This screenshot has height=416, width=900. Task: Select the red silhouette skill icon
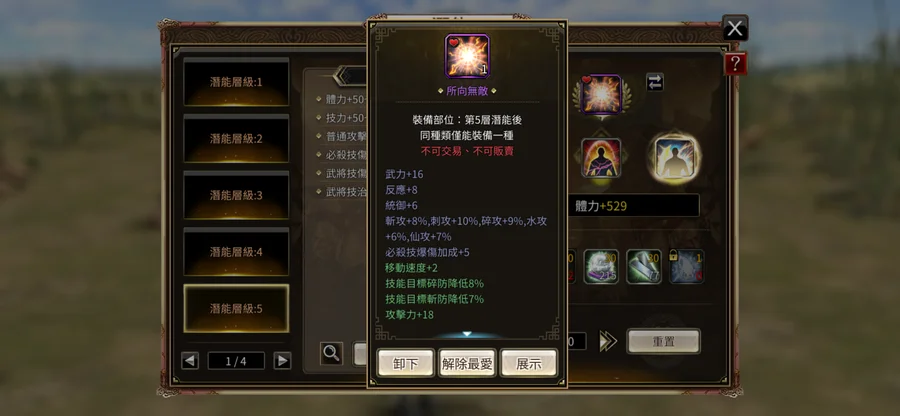click(601, 157)
